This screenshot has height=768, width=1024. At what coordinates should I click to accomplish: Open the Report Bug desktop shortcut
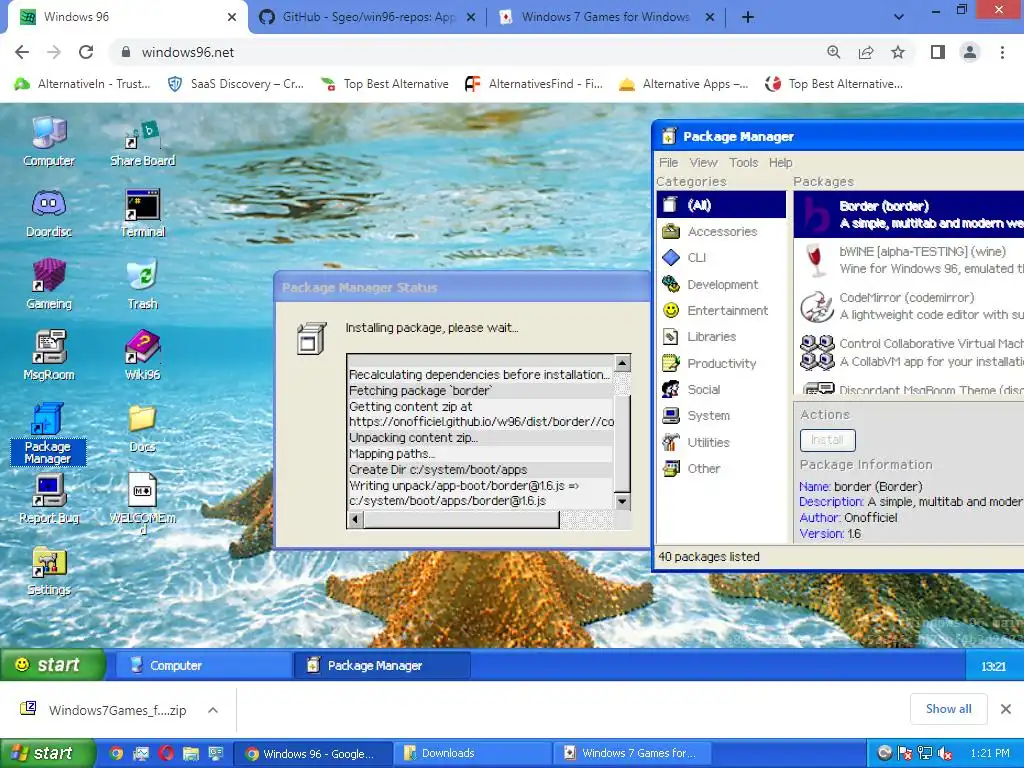tap(49, 499)
